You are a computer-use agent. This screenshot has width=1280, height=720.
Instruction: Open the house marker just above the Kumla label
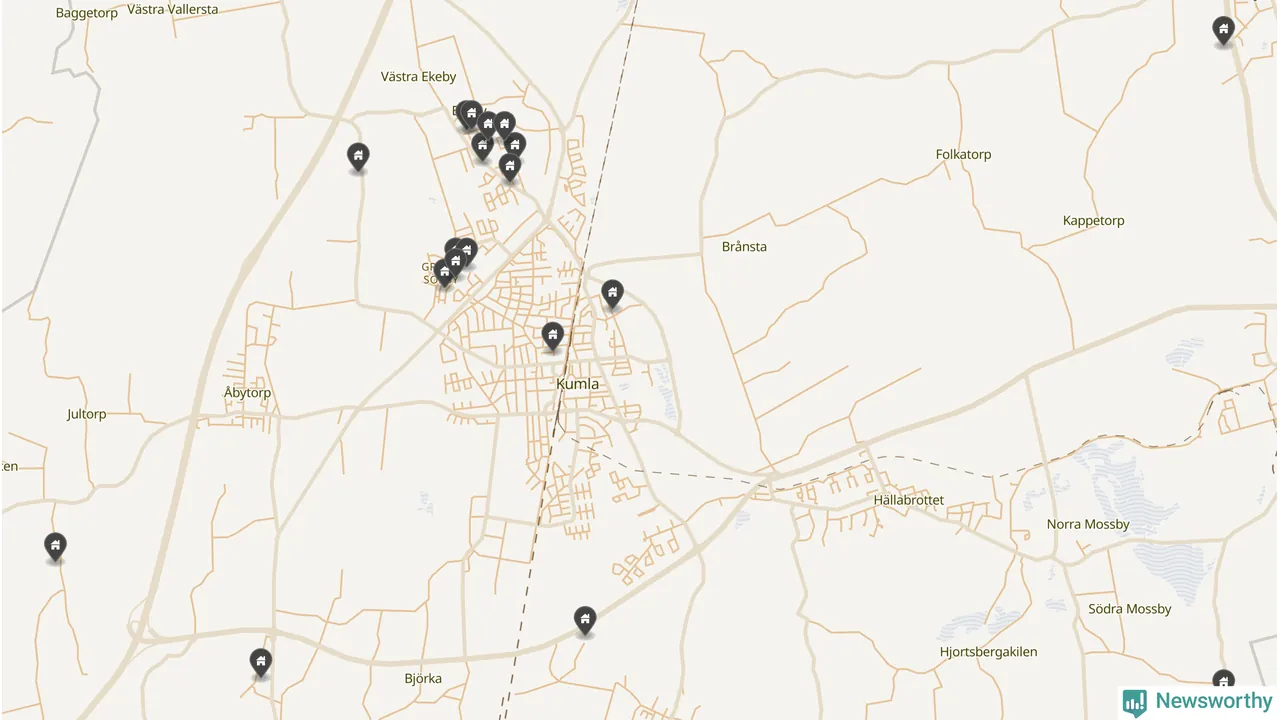coord(552,336)
